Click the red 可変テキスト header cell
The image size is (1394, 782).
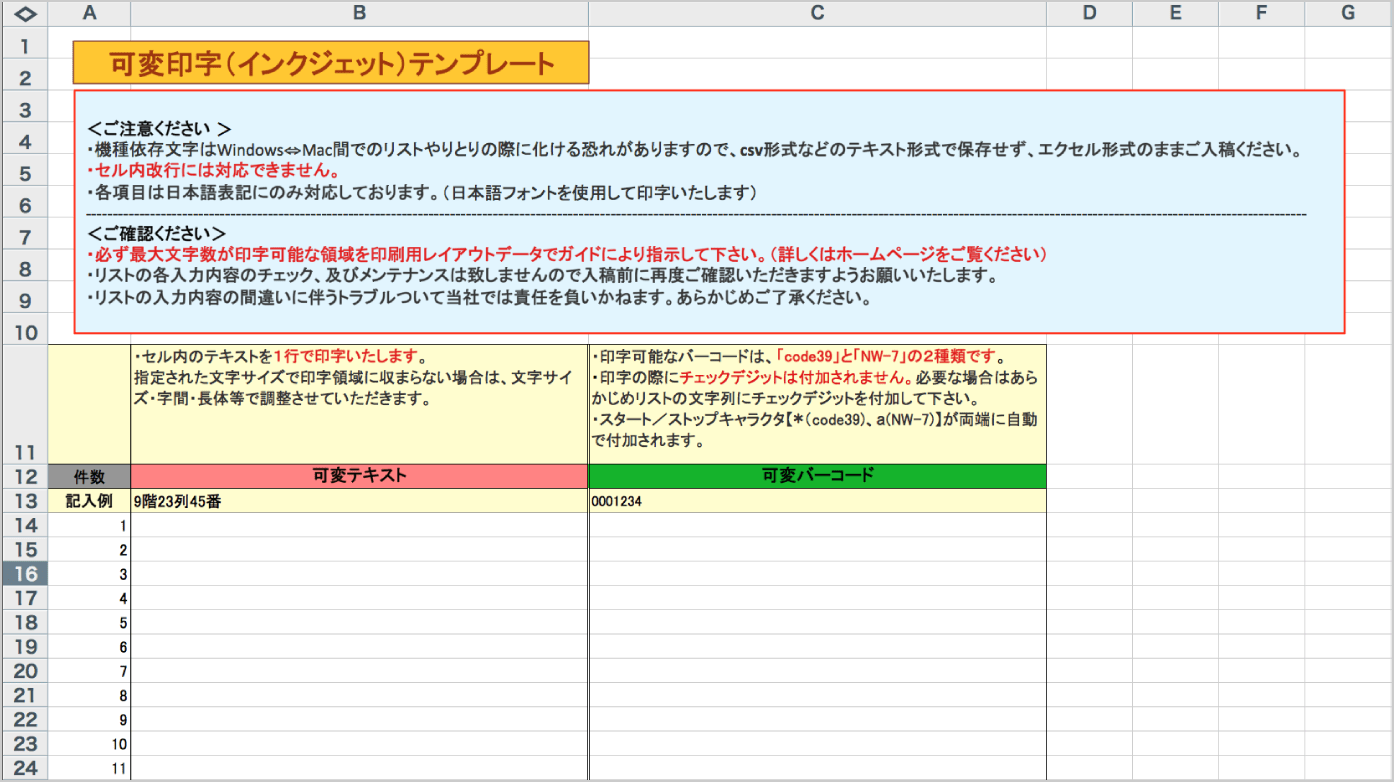pyautogui.click(x=359, y=476)
